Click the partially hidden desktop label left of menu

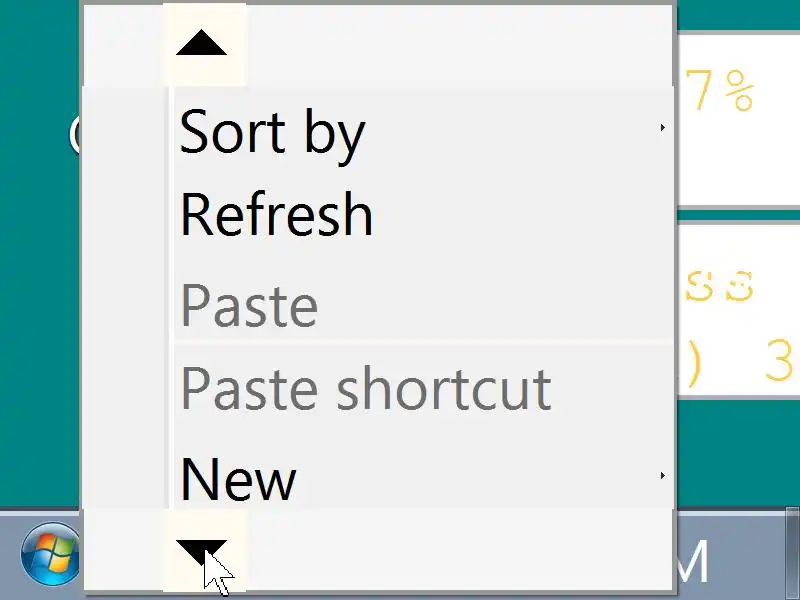tap(75, 133)
